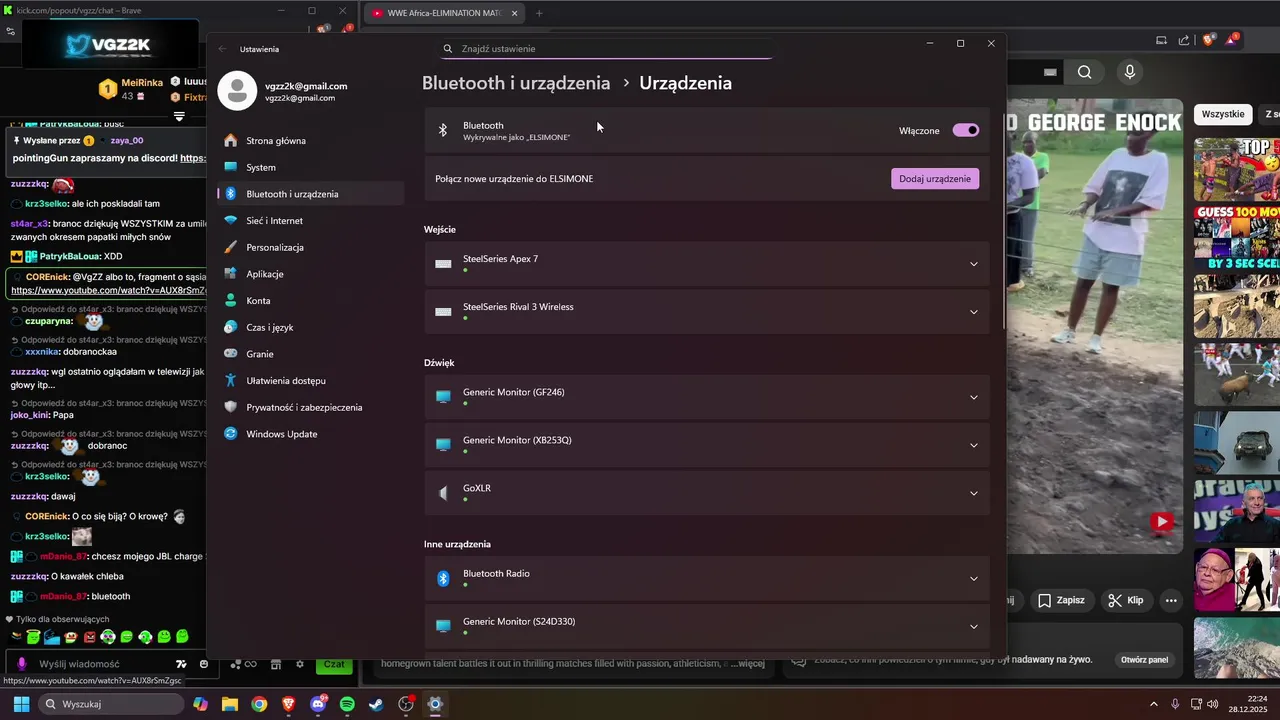Click the Bluetooth icon in Bluetooth row

(443, 130)
